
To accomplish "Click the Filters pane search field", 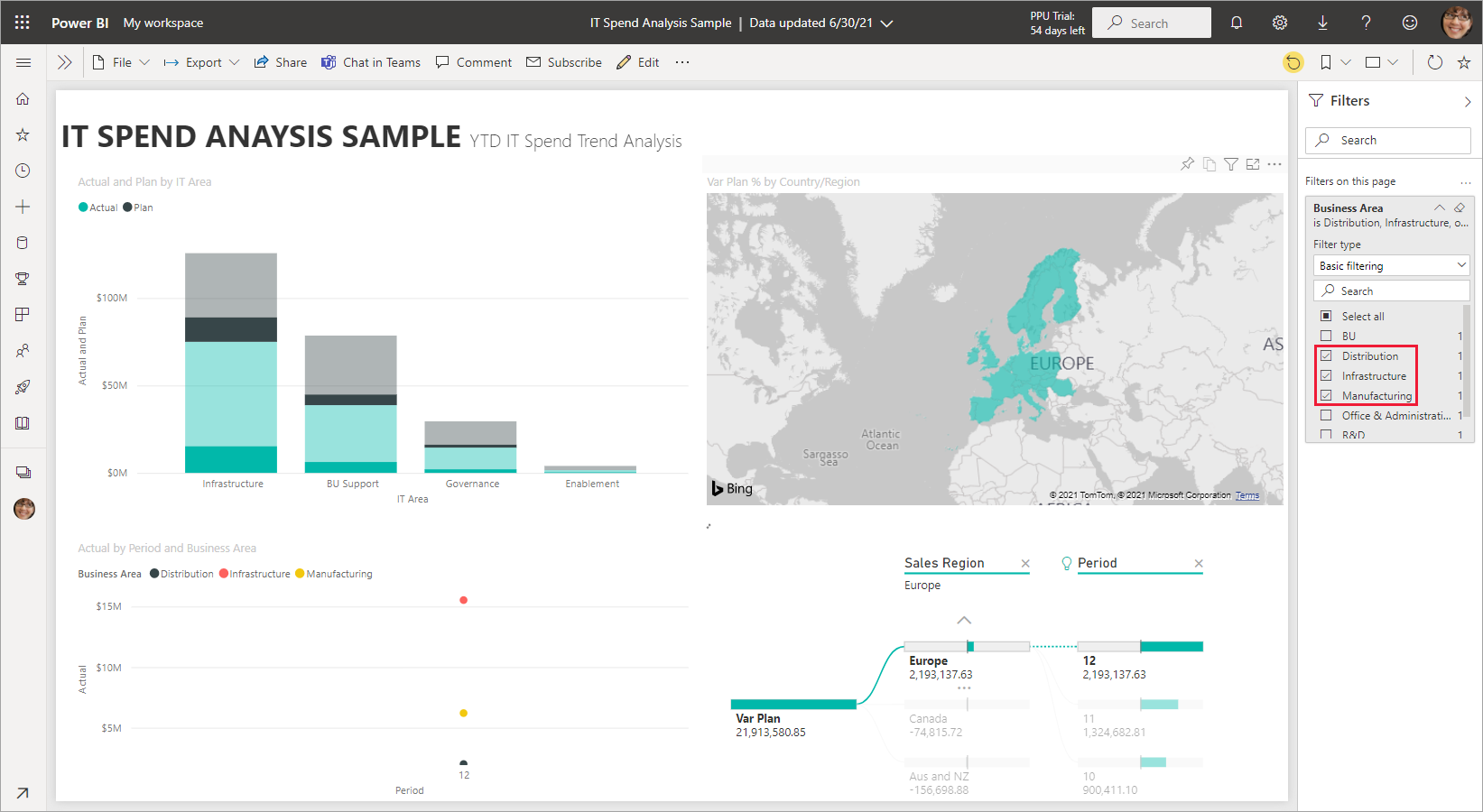I will point(1388,141).
